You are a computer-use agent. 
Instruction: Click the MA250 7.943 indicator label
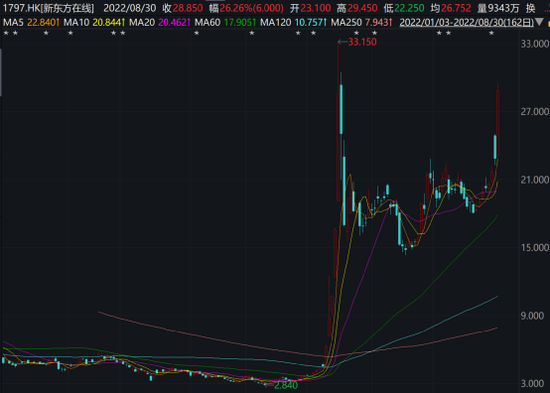(362, 22)
